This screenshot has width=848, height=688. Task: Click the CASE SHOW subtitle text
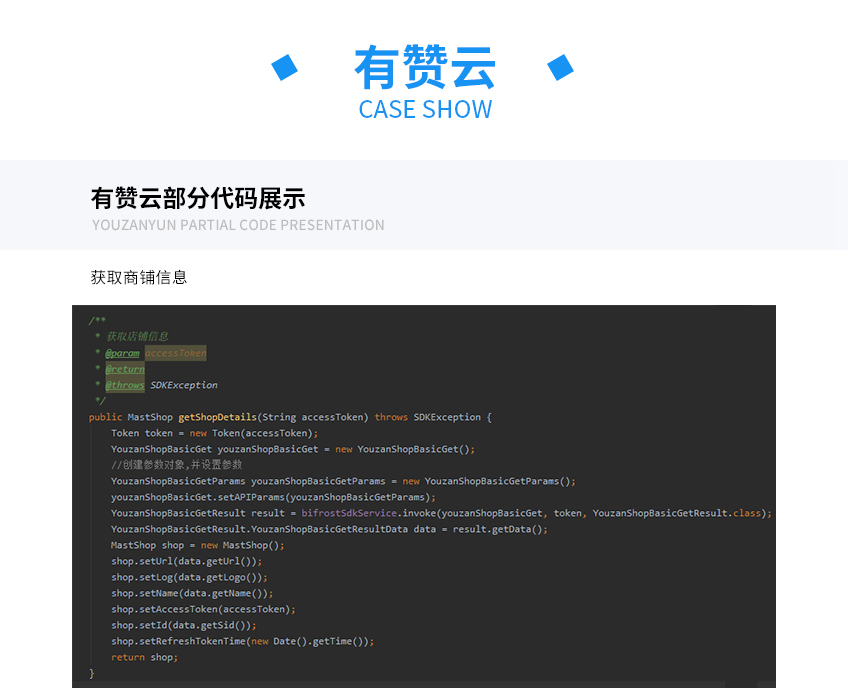click(425, 109)
